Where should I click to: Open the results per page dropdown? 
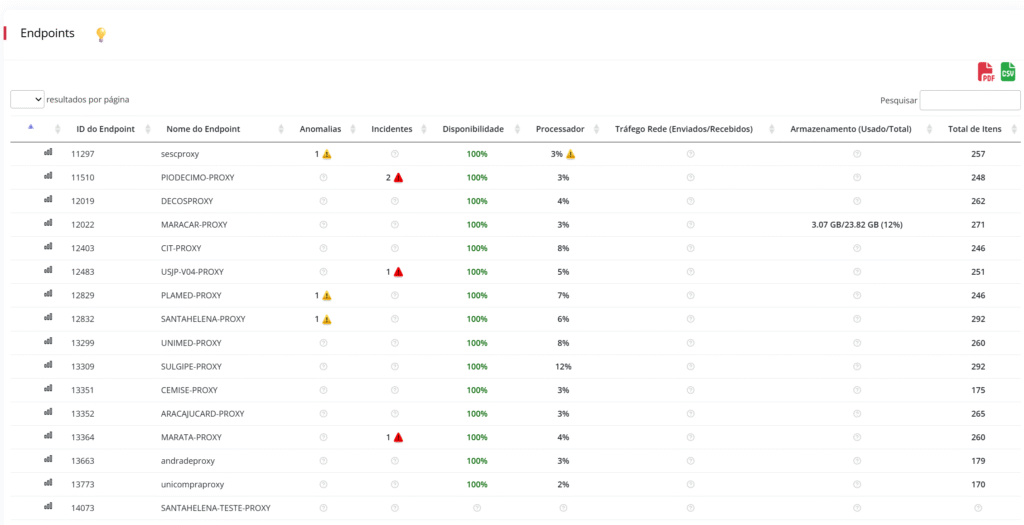[x=27, y=99]
